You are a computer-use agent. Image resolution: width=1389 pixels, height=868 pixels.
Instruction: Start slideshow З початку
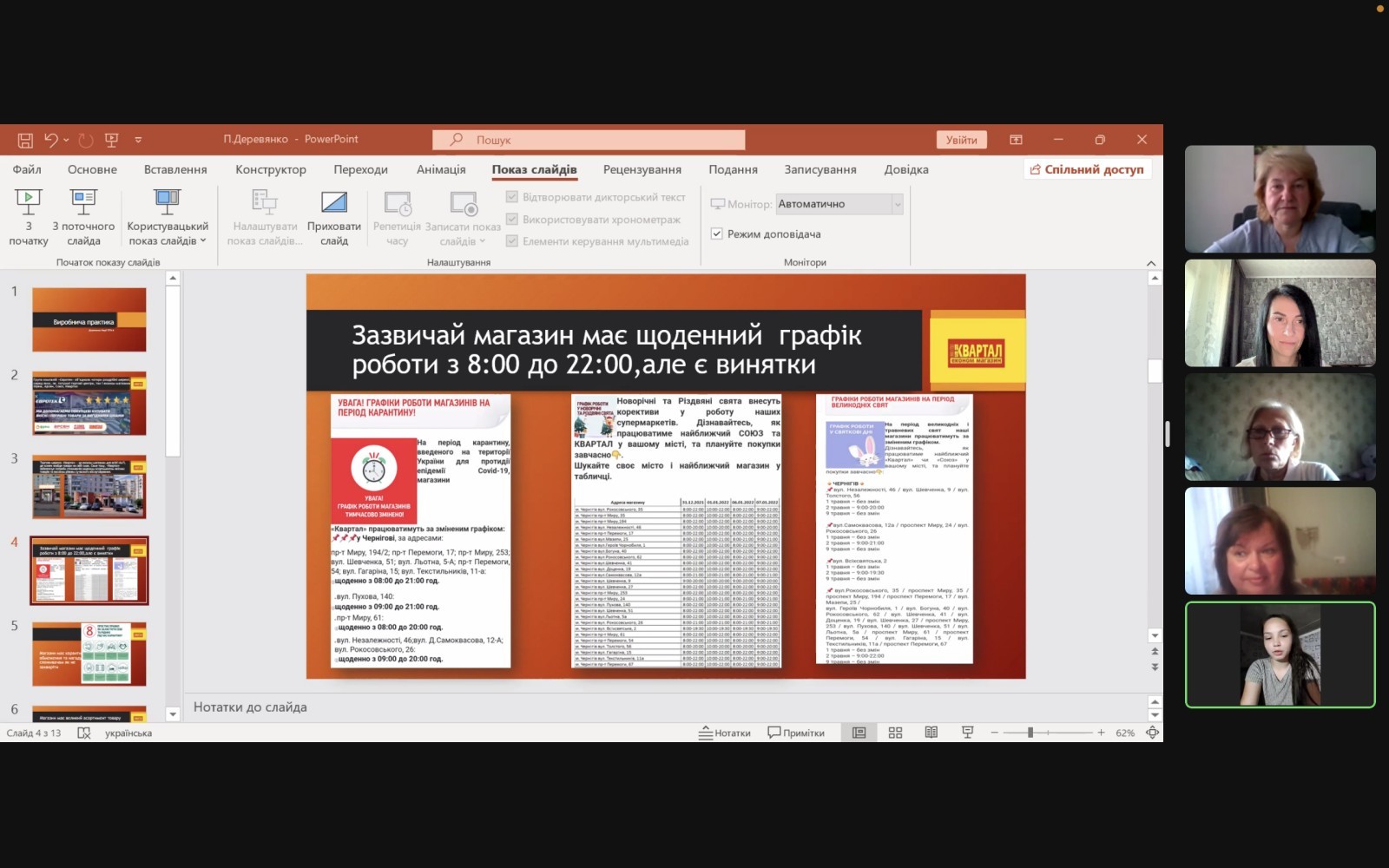point(29,218)
